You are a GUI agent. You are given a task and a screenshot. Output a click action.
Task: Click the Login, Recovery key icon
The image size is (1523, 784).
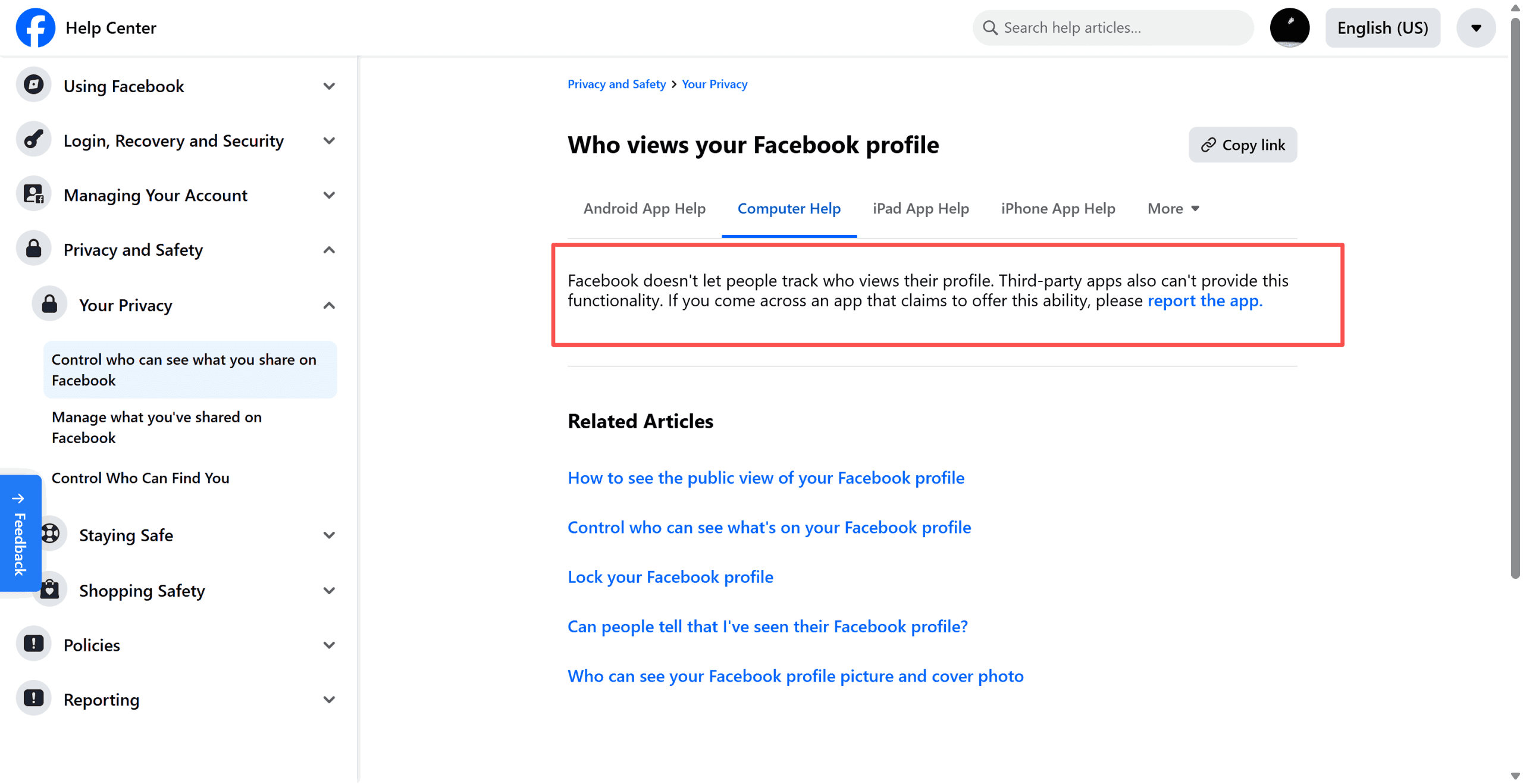[33, 140]
